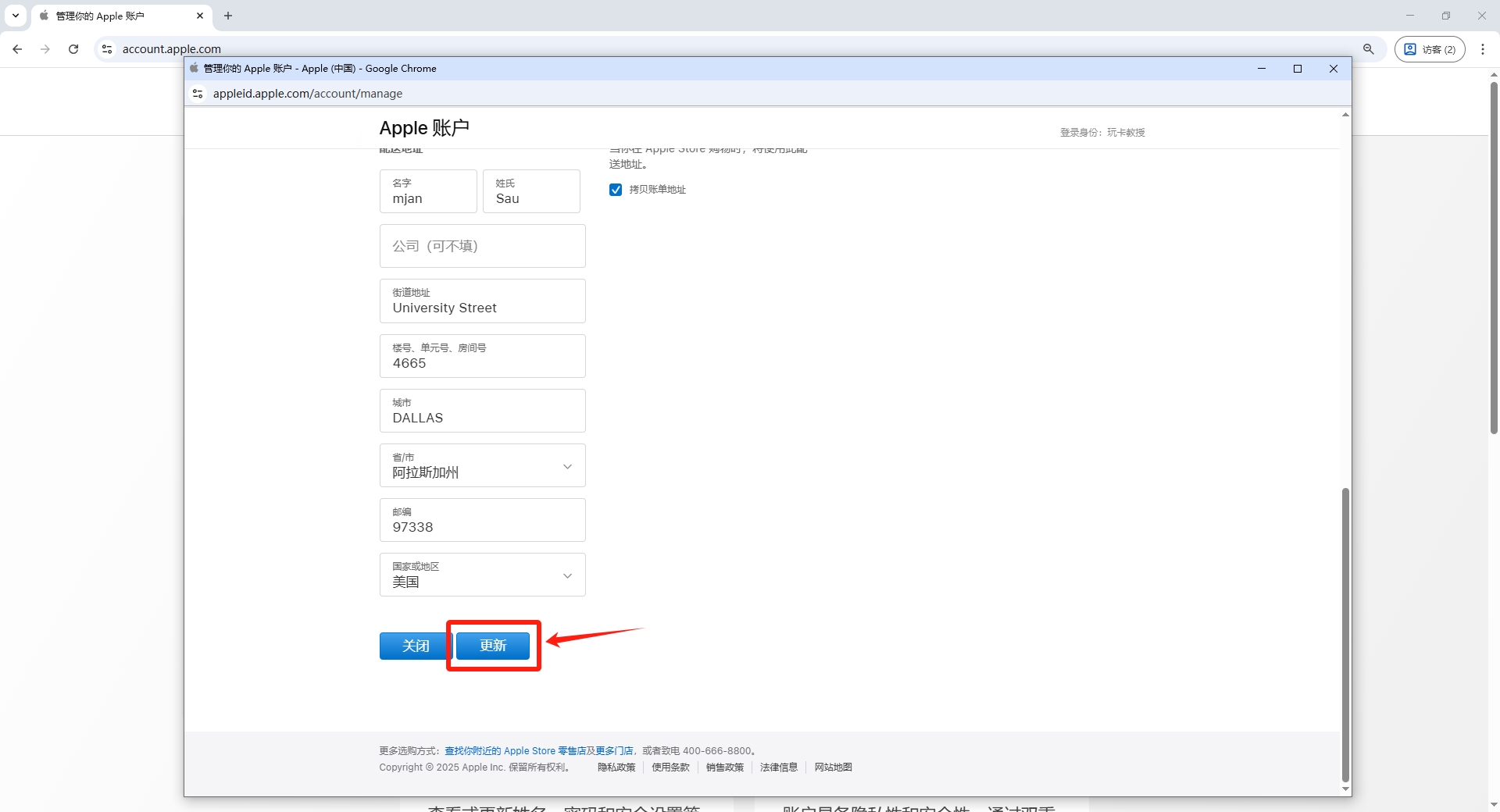Open the 更多门店 link
The width and height of the screenshot is (1500, 812).
(614, 751)
